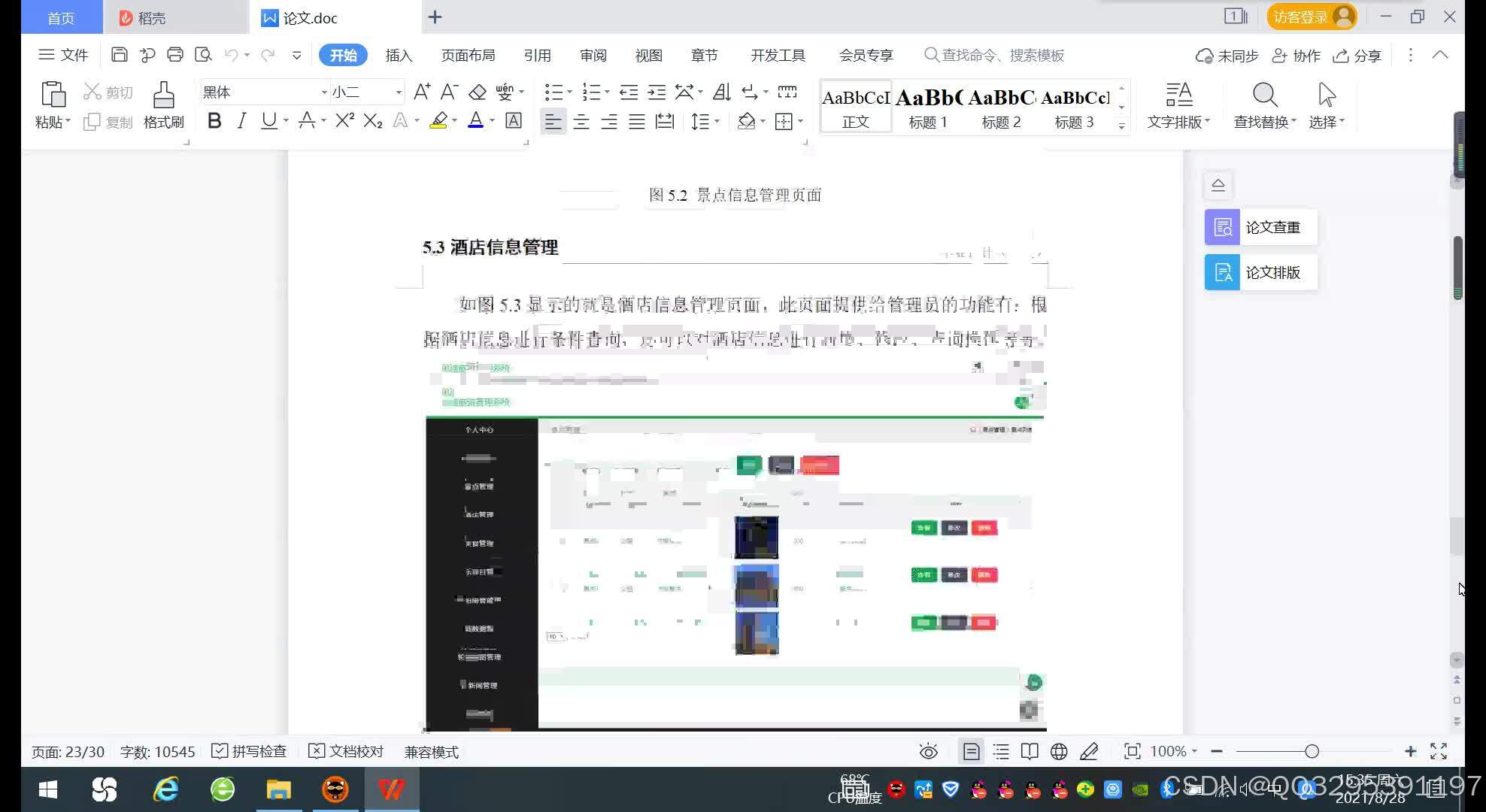Screen dimensions: 1486x812
Task: Click Decrease Indent icon
Action: coord(629,92)
